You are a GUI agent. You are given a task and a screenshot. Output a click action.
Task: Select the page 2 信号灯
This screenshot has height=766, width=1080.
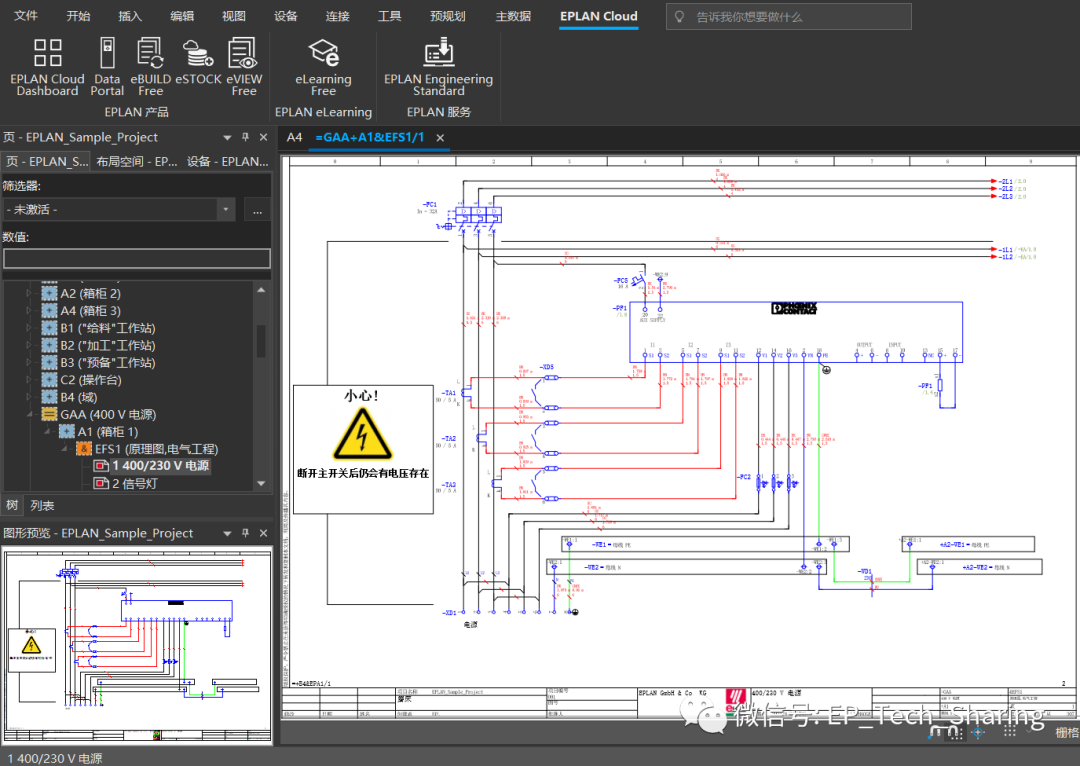pyautogui.click(x=135, y=483)
